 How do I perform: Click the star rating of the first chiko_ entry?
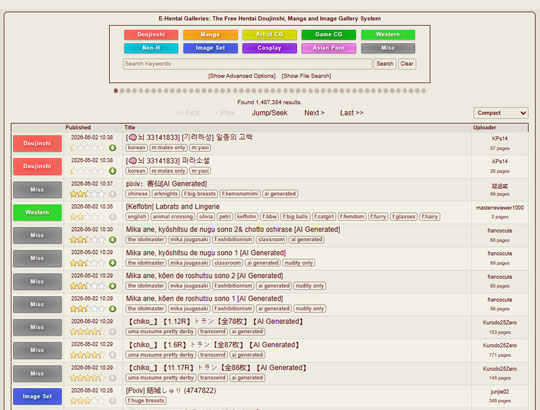click(87, 332)
